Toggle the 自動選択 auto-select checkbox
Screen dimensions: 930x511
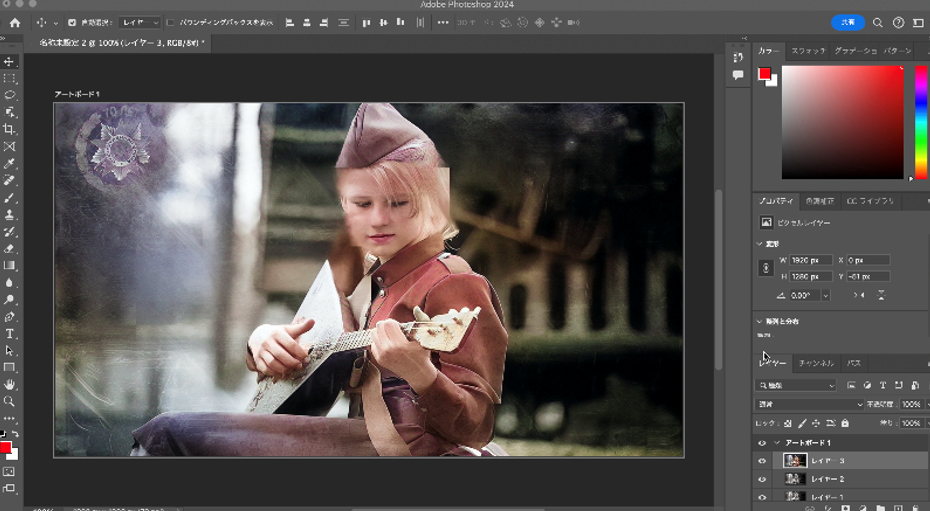pos(71,22)
